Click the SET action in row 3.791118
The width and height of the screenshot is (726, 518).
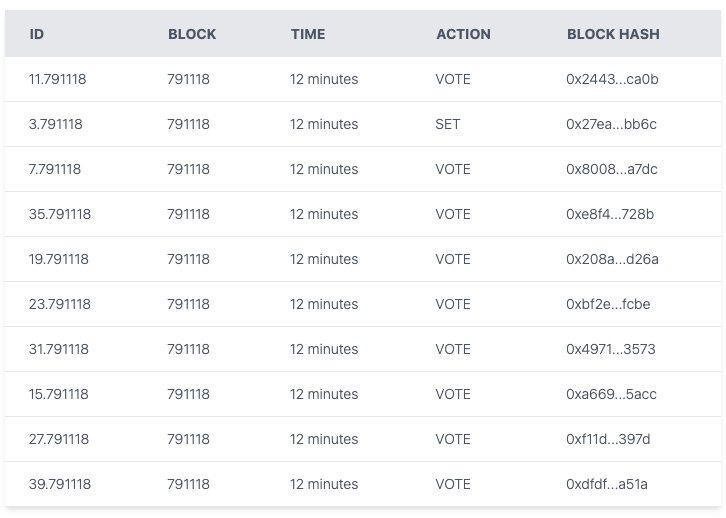point(447,124)
